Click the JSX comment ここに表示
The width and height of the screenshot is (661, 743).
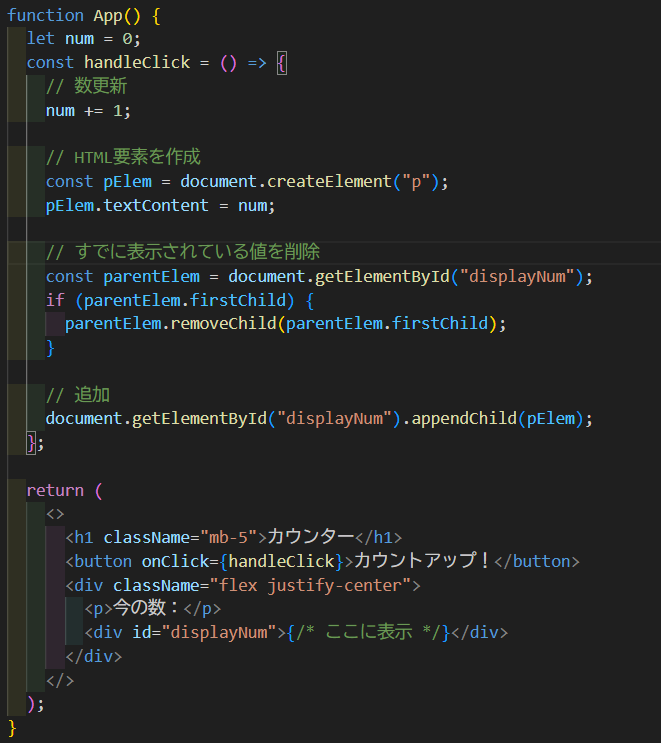369,632
